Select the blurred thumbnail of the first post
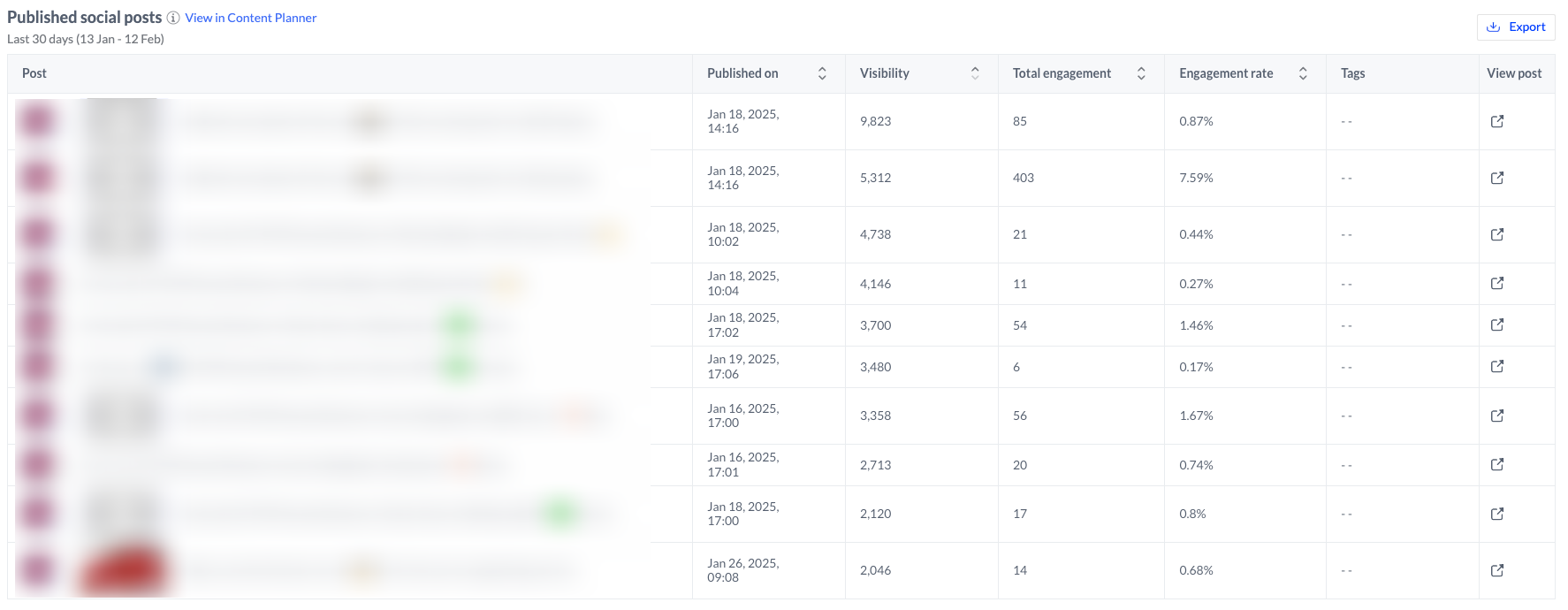Viewport: 1568px width, 610px height. tap(123, 121)
